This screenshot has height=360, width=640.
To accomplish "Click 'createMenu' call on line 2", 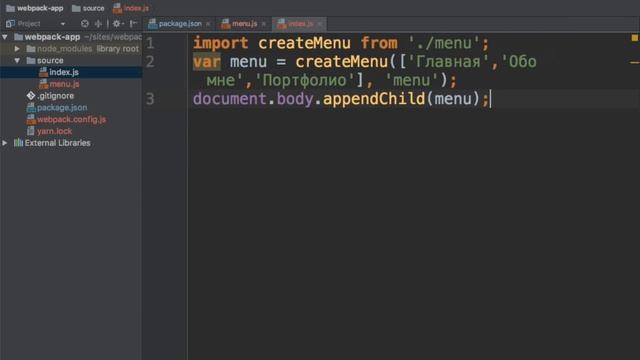I will 341,62.
